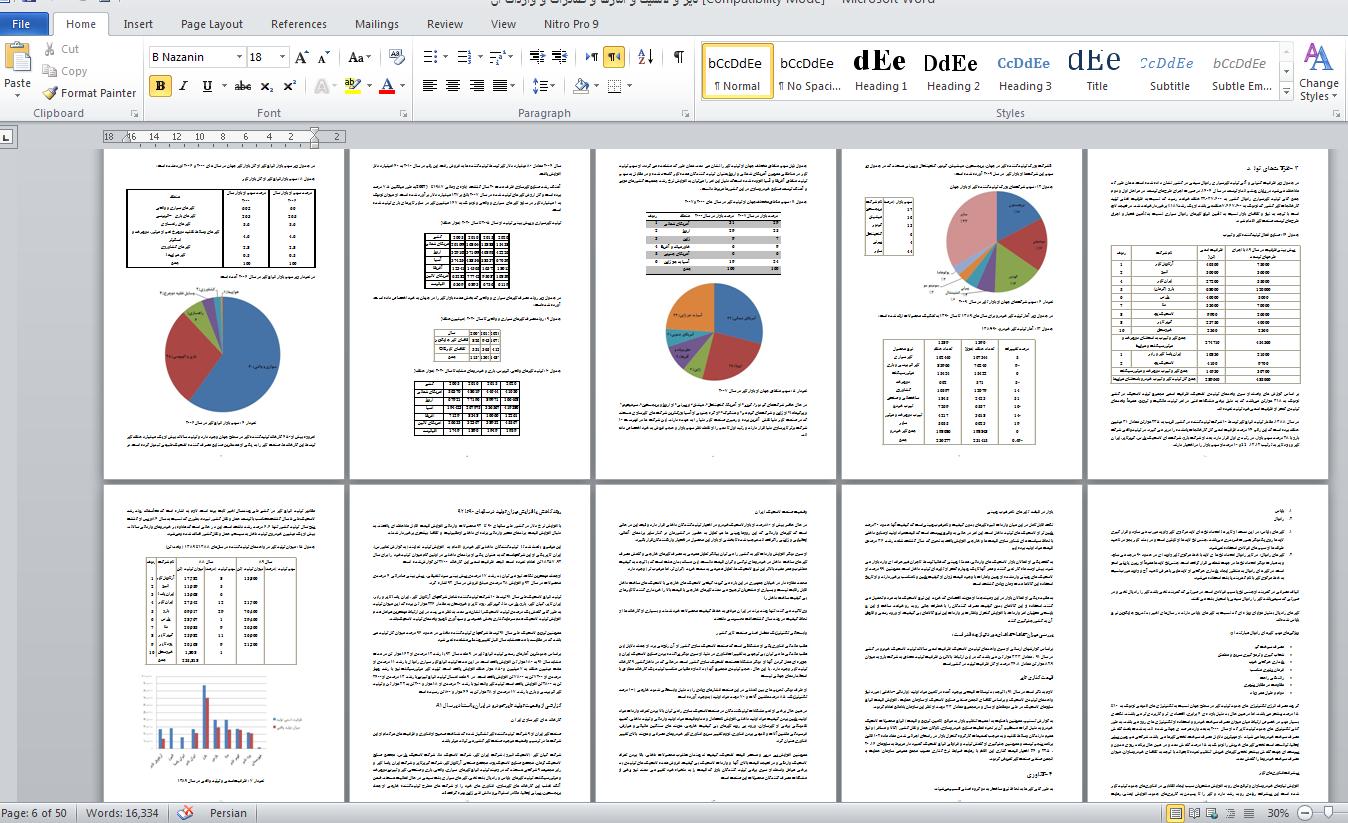Click the Sort A-Z icon
This screenshot has height=823, width=1348.
(645, 57)
